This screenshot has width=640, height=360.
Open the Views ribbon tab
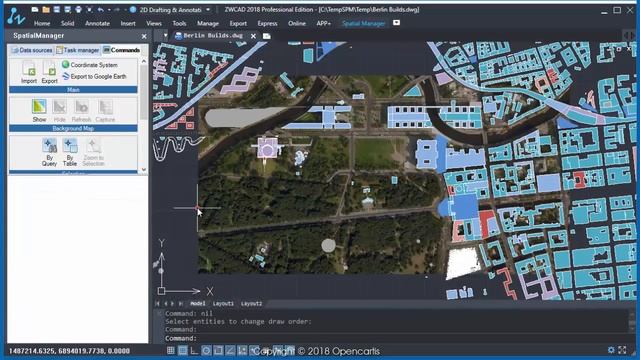154,23
